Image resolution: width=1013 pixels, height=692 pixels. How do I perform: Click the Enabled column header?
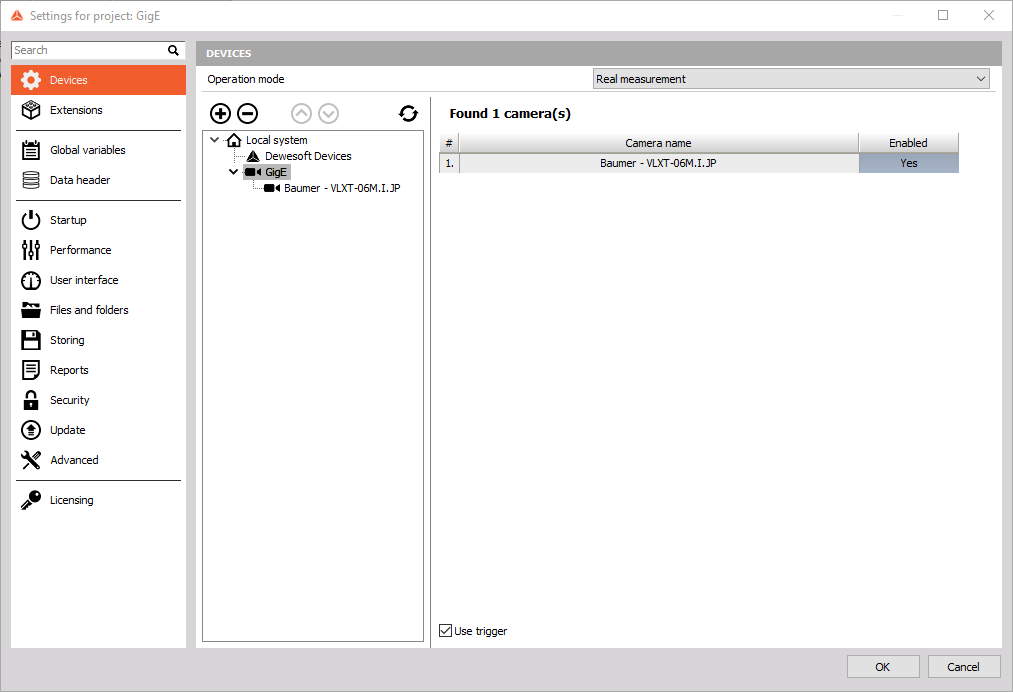click(x=908, y=143)
